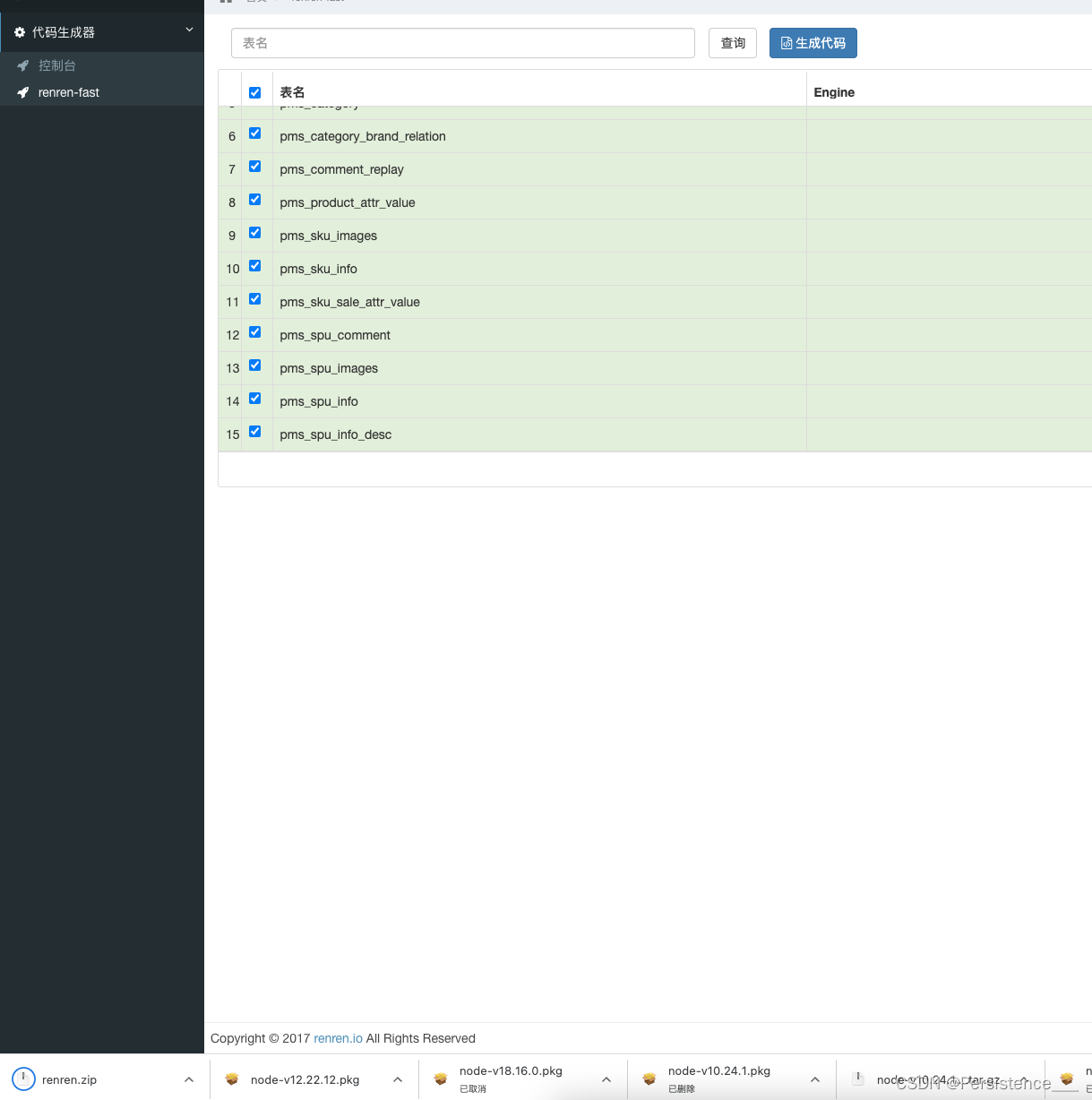Click the 查询 search button

(733, 43)
